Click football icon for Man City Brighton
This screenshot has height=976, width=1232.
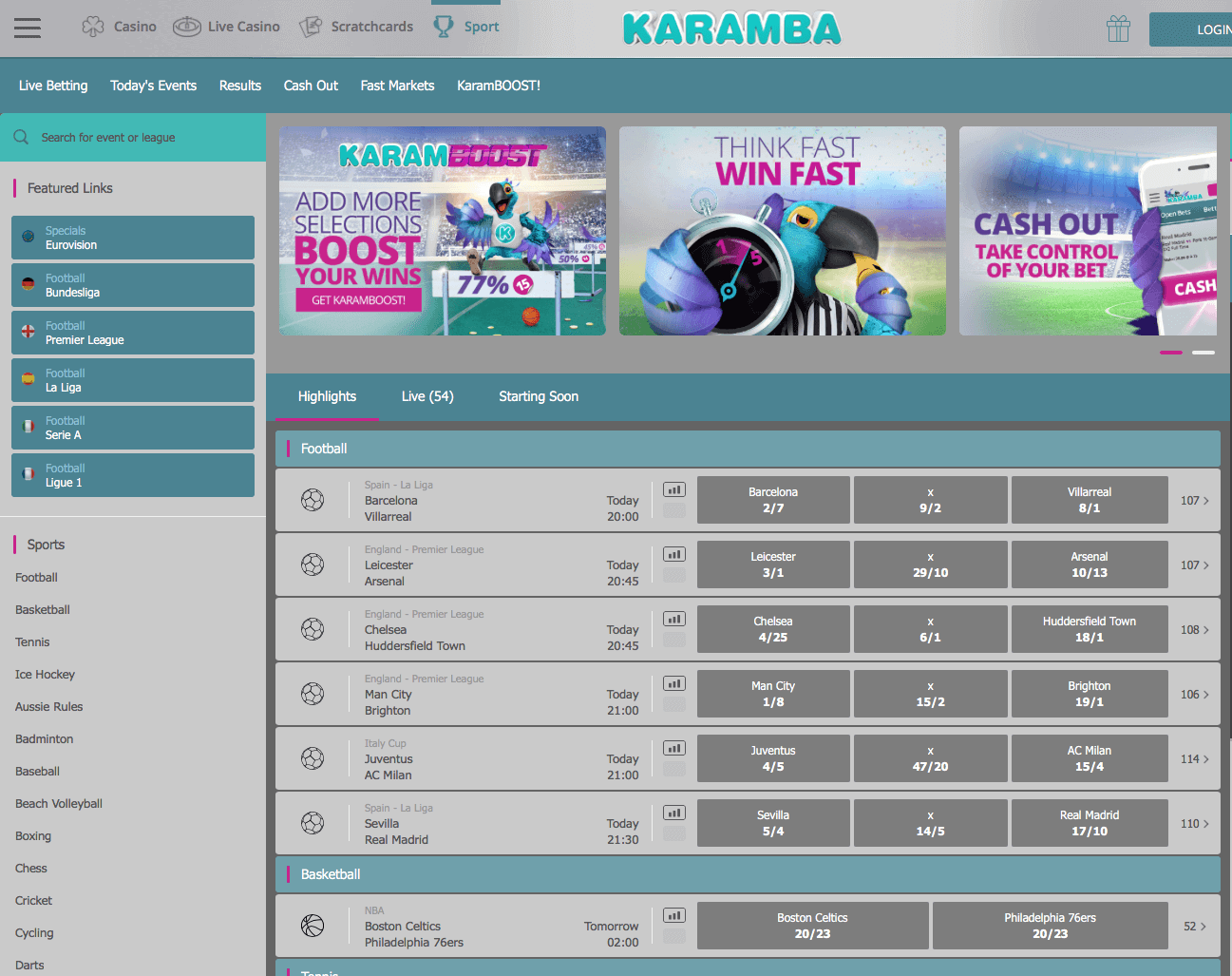coord(313,694)
